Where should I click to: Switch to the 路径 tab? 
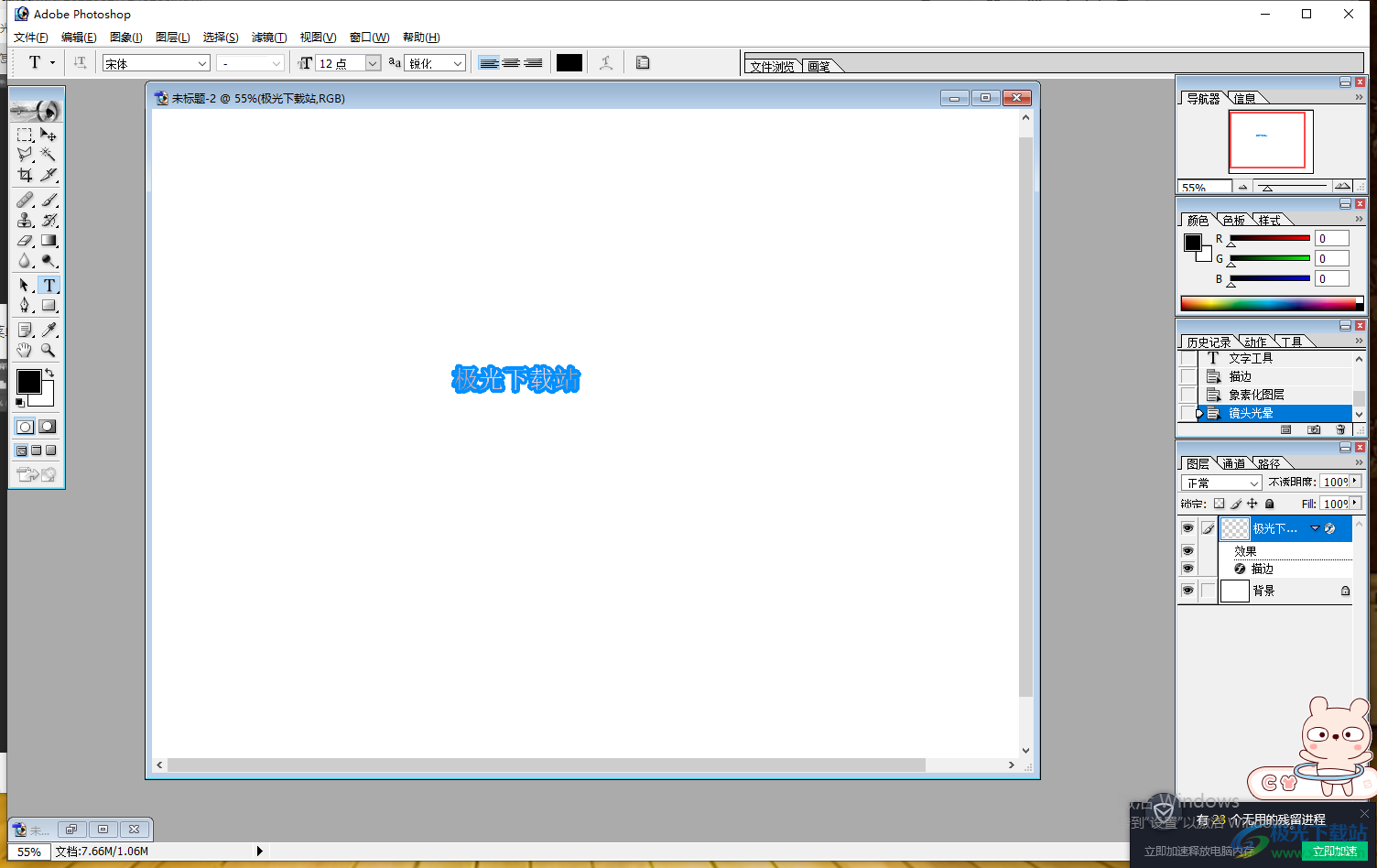click(1268, 463)
